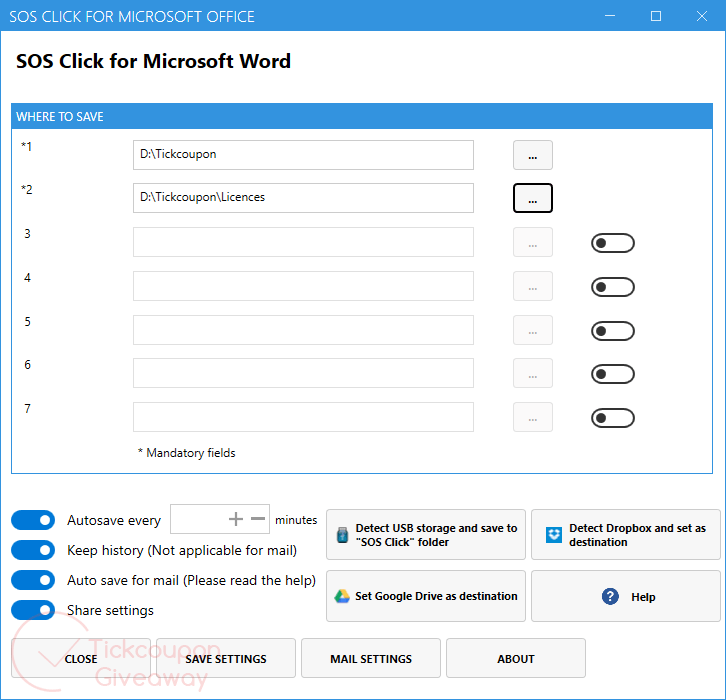Enable the toggle for save location 3

tap(613, 243)
